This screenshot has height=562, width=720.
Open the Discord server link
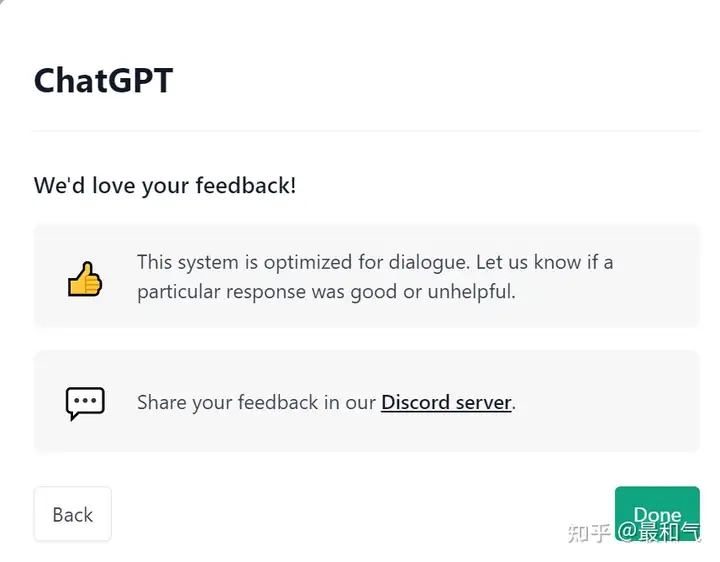446,402
